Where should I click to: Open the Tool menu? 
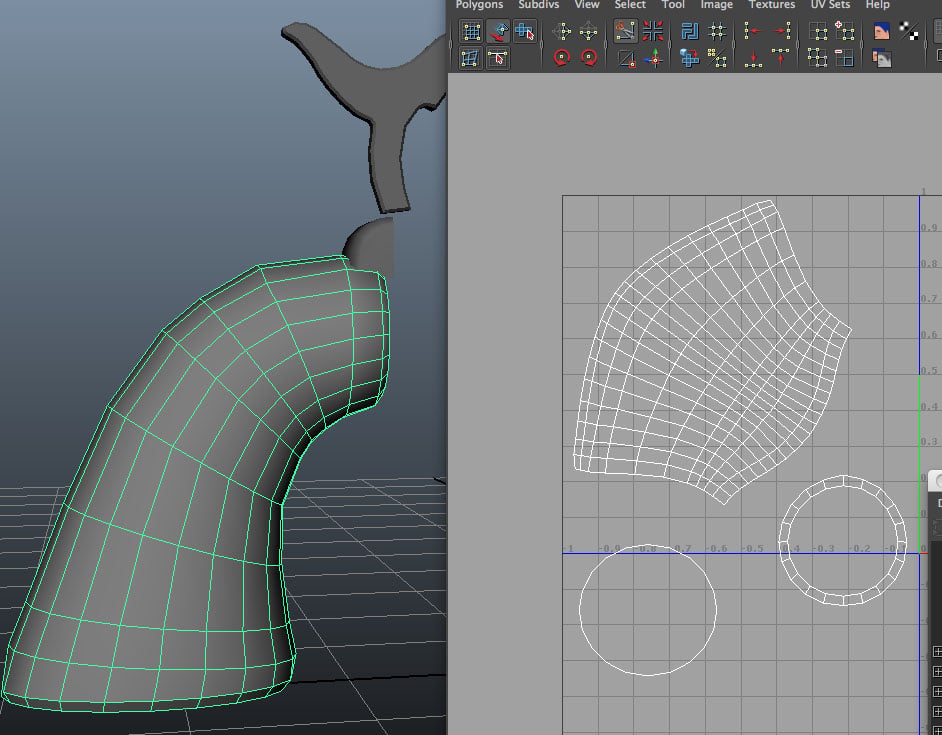pos(673,5)
